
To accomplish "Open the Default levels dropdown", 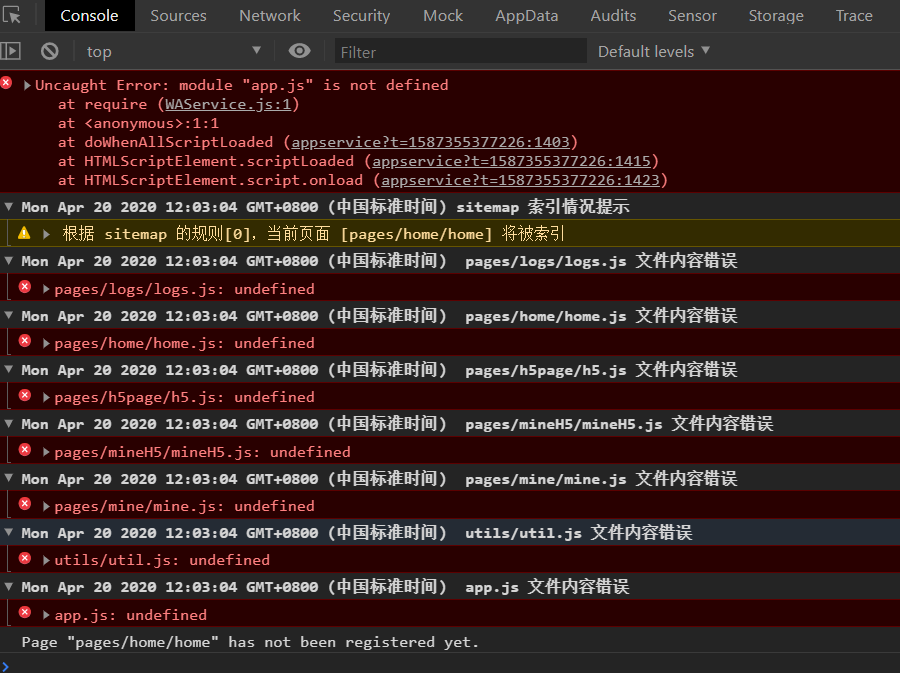I will pyautogui.click(x=654, y=52).
